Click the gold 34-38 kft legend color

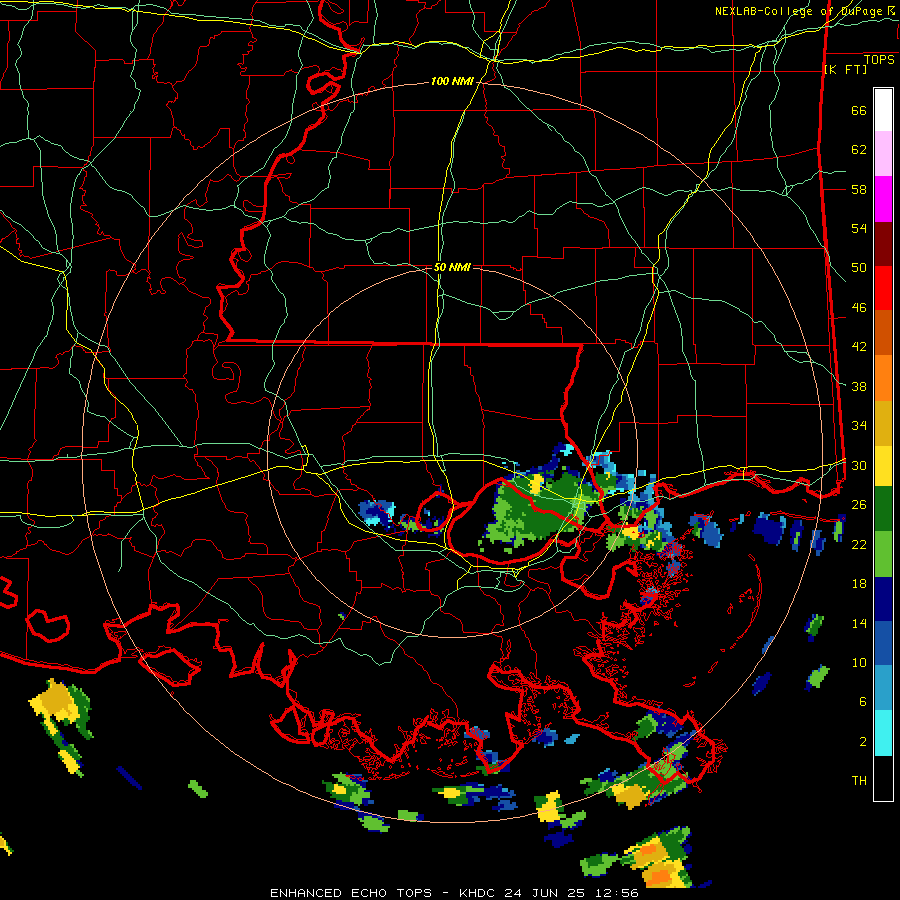point(883,423)
